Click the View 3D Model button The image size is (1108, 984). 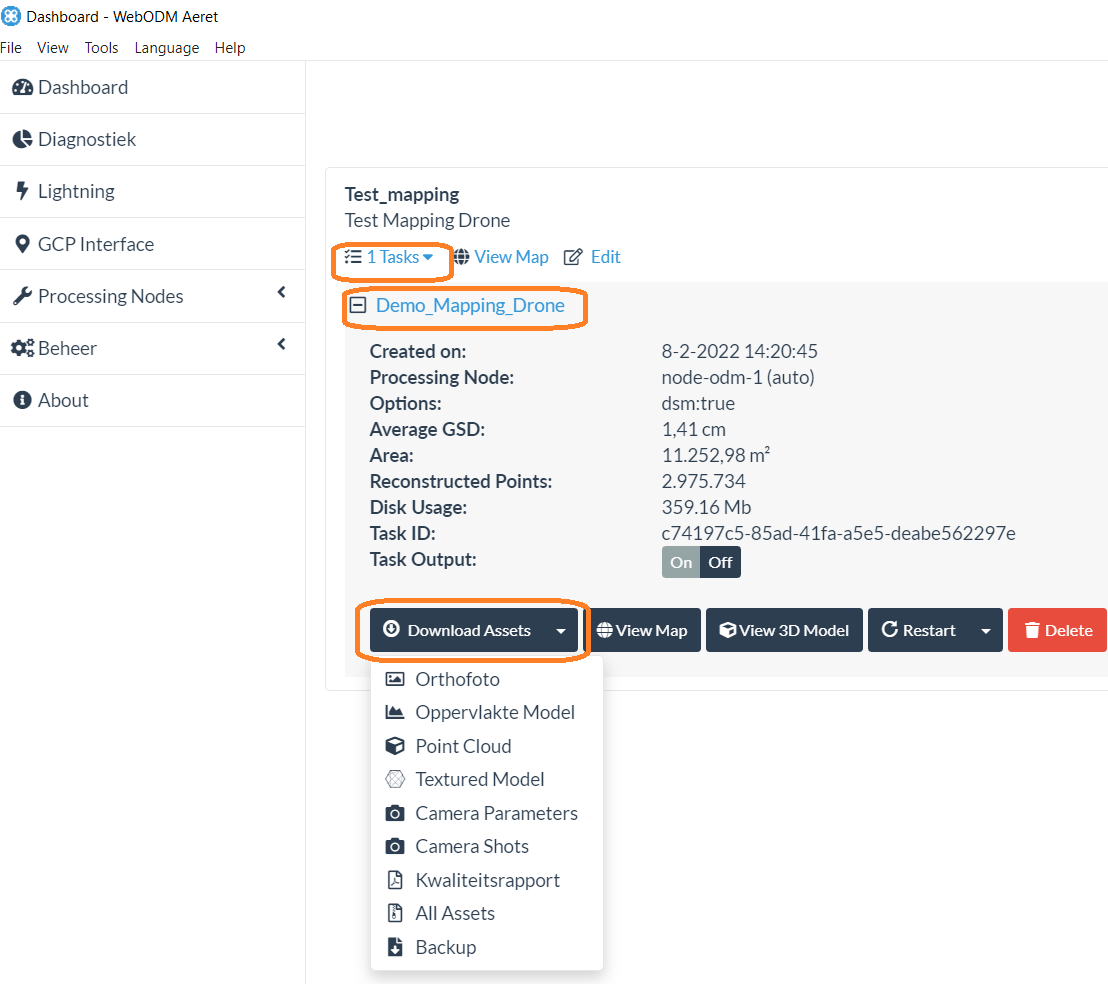tap(784, 630)
